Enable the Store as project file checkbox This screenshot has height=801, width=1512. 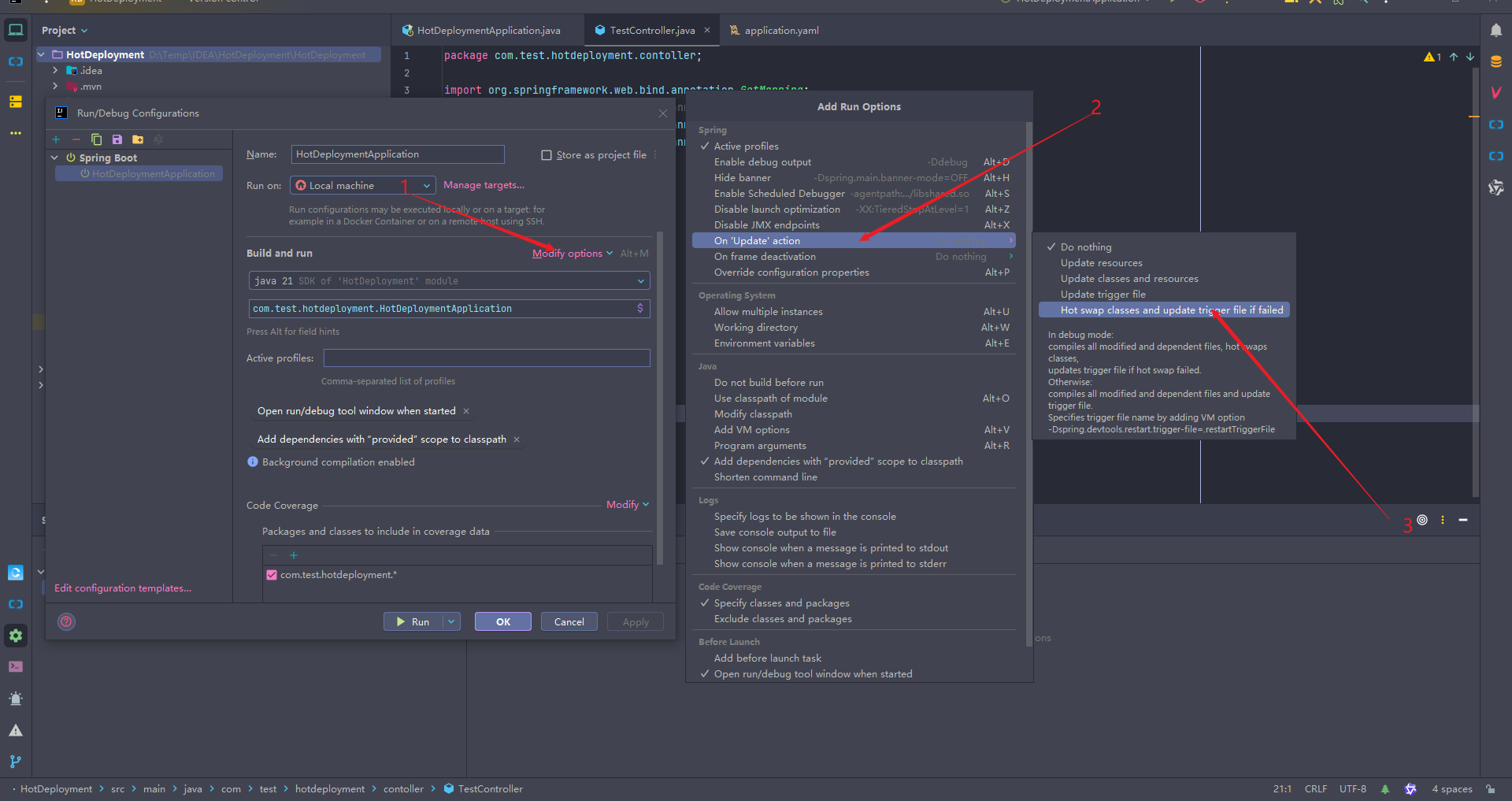(x=547, y=155)
